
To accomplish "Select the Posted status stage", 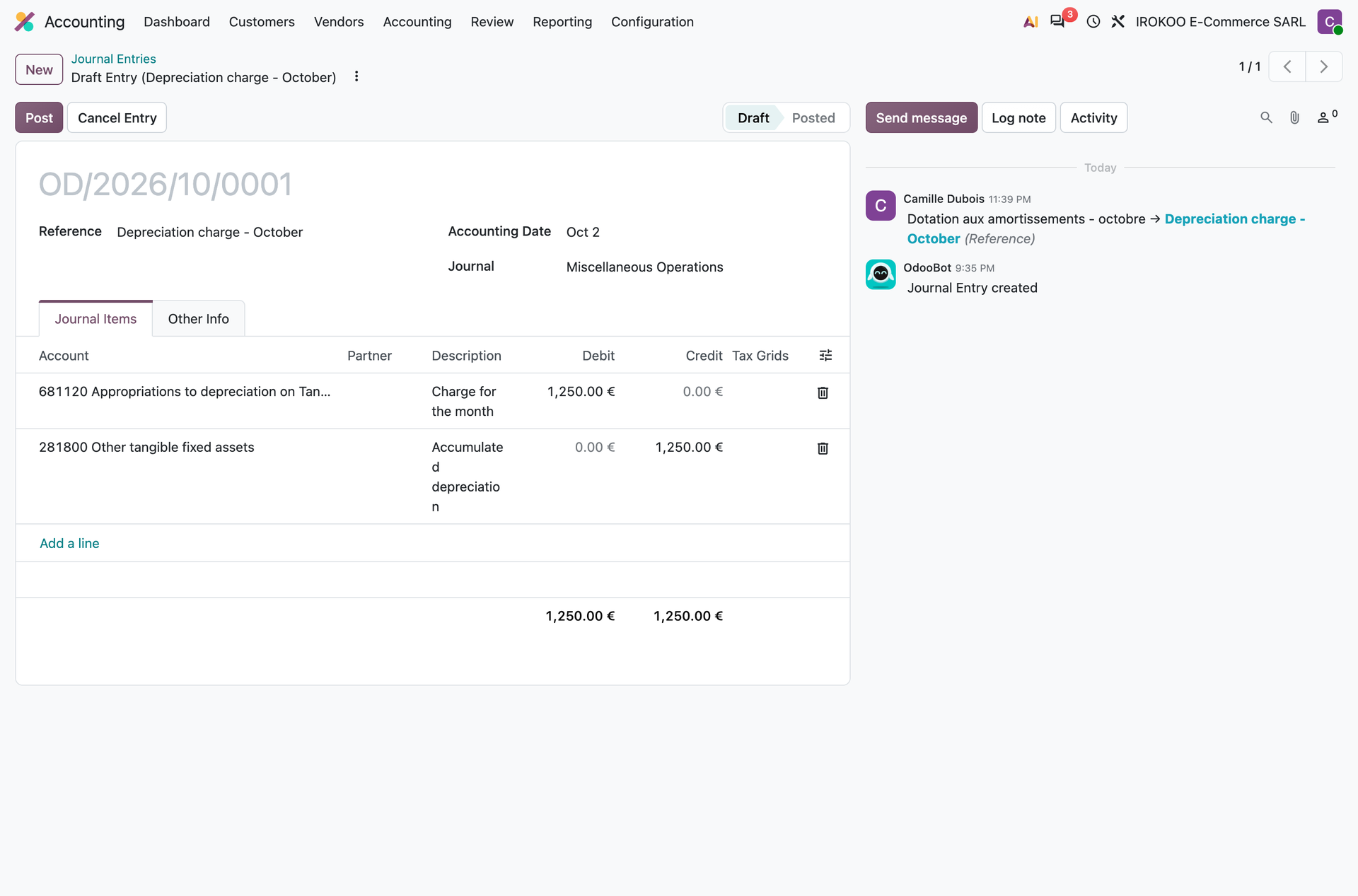I will (x=813, y=117).
